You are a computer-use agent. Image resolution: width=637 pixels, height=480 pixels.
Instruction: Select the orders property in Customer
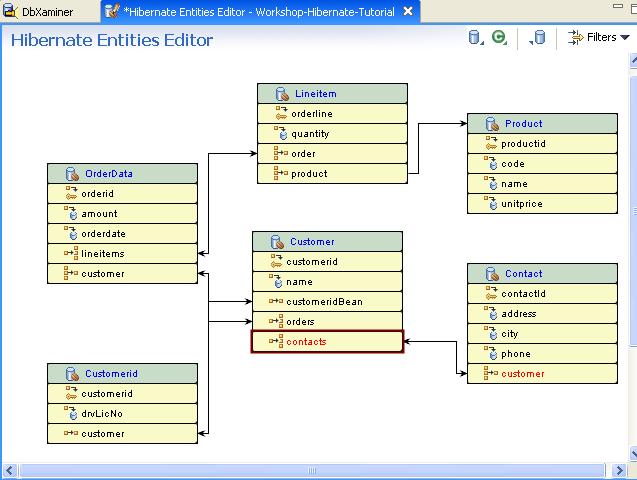[327, 321]
